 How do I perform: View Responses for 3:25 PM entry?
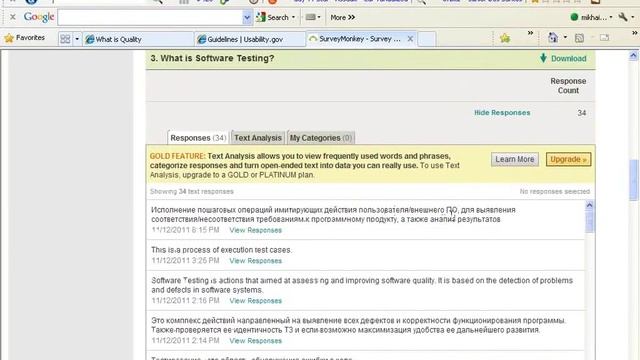[x=256, y=261]
